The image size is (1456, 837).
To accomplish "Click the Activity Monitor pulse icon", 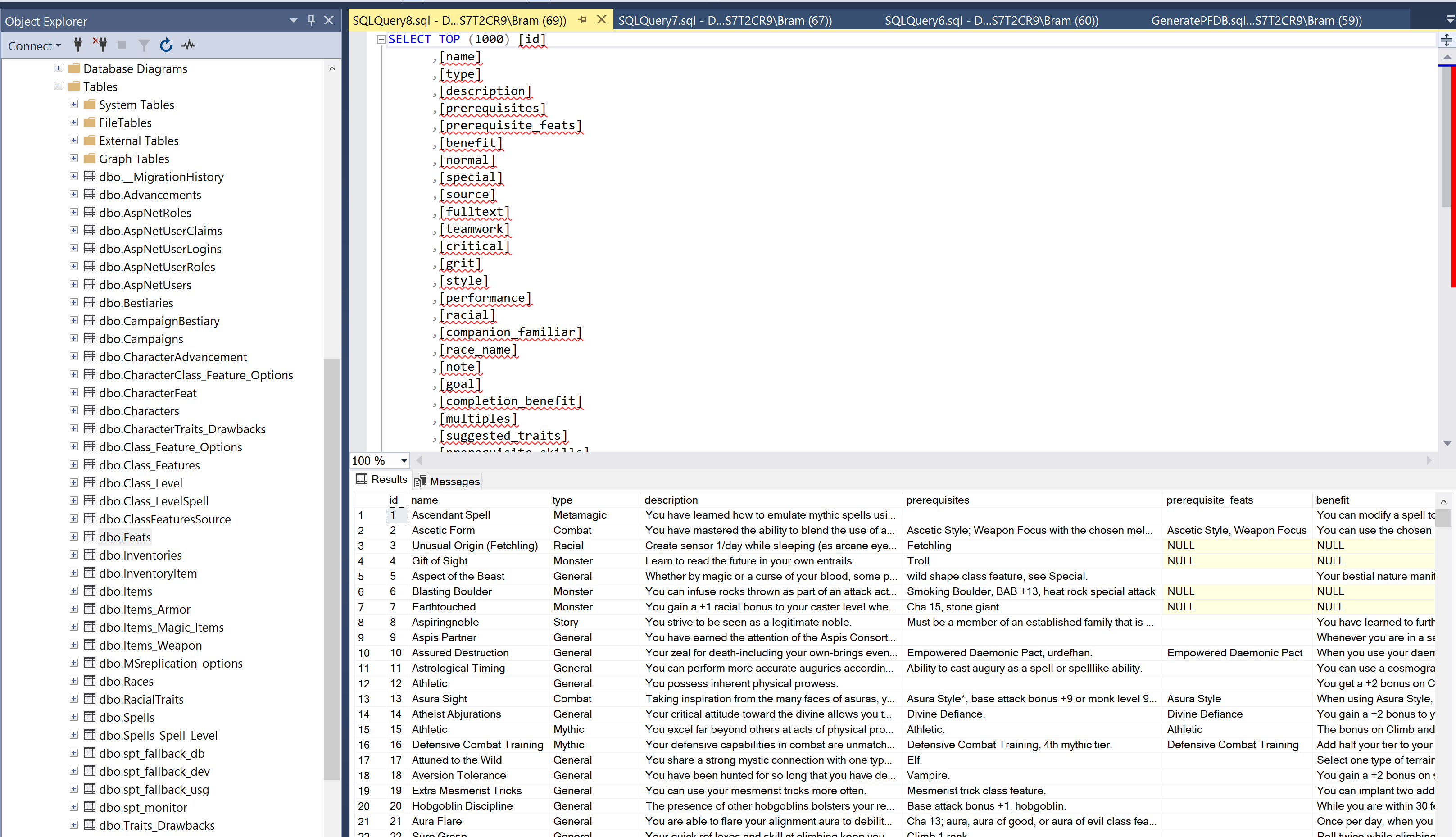I will coord(188,45).
